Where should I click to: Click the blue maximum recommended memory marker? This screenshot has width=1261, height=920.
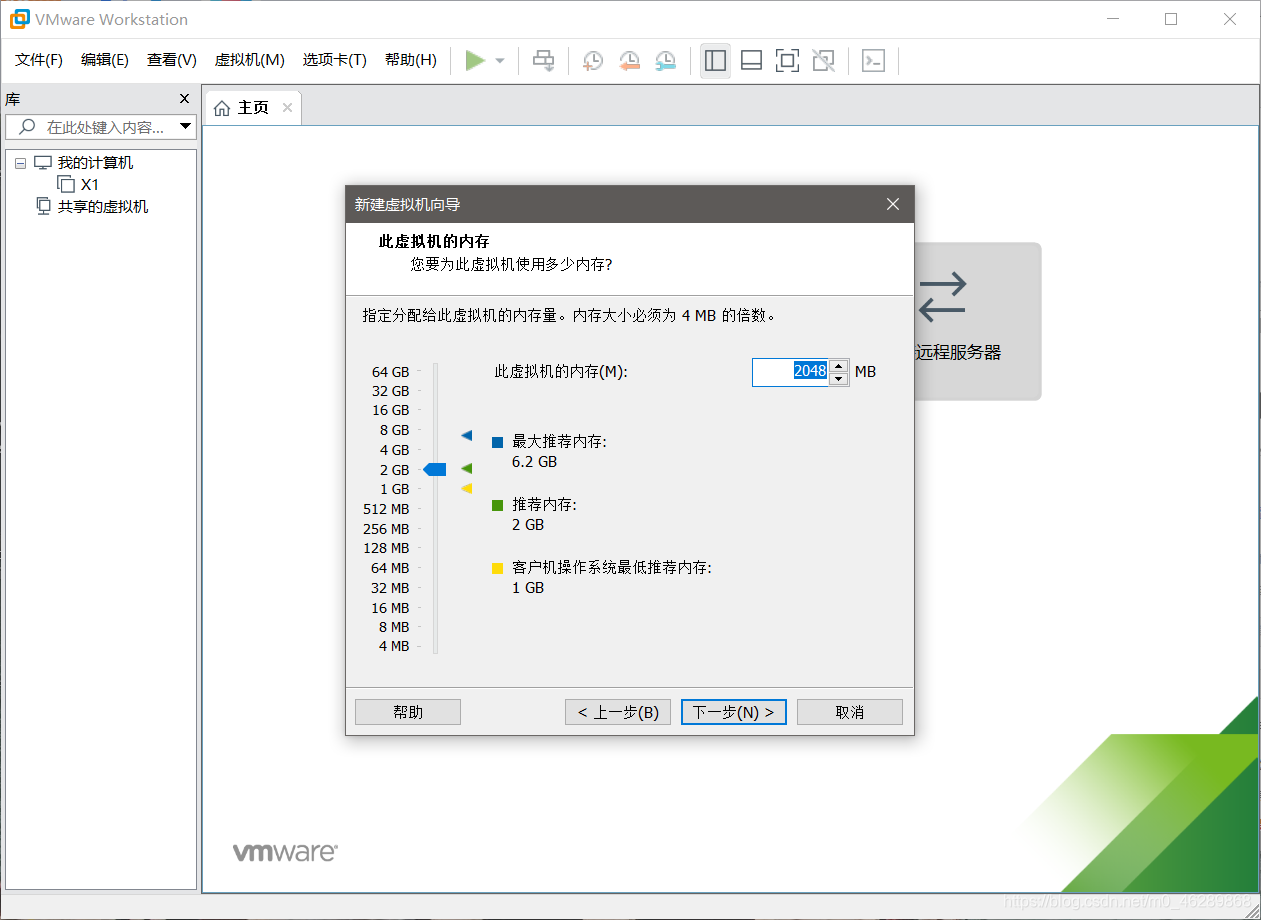click(466, 436)
